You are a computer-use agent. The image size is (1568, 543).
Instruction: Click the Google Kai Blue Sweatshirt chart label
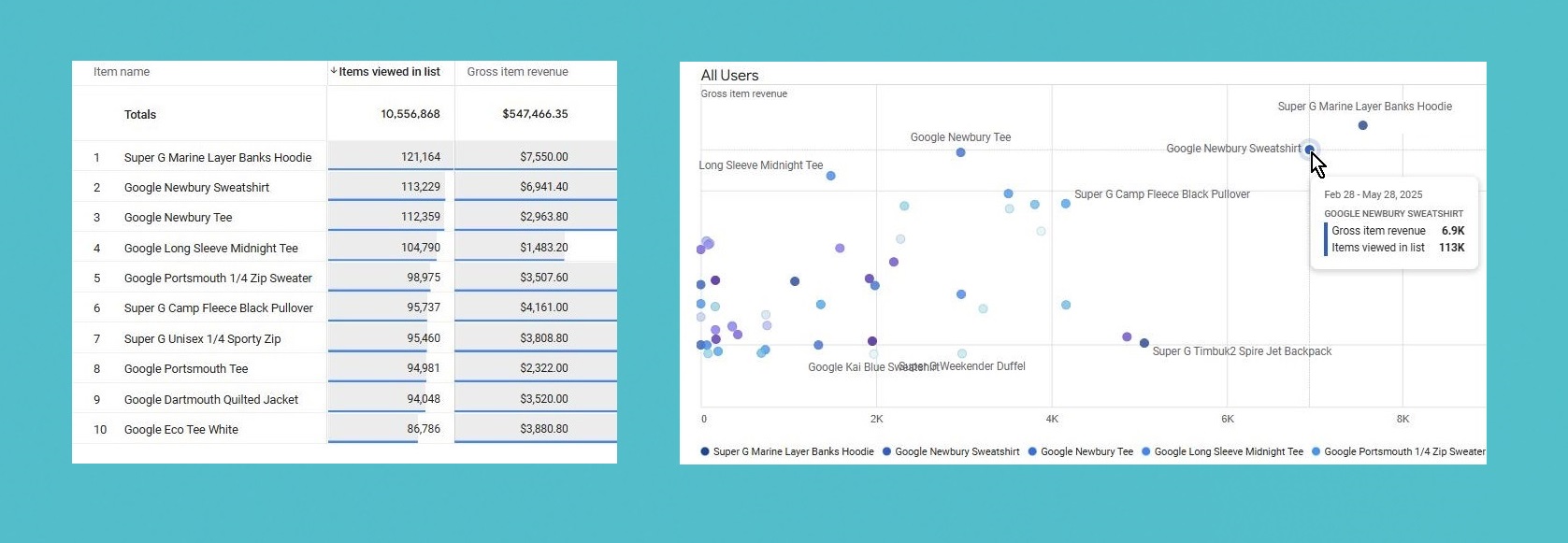click(873, 367)
